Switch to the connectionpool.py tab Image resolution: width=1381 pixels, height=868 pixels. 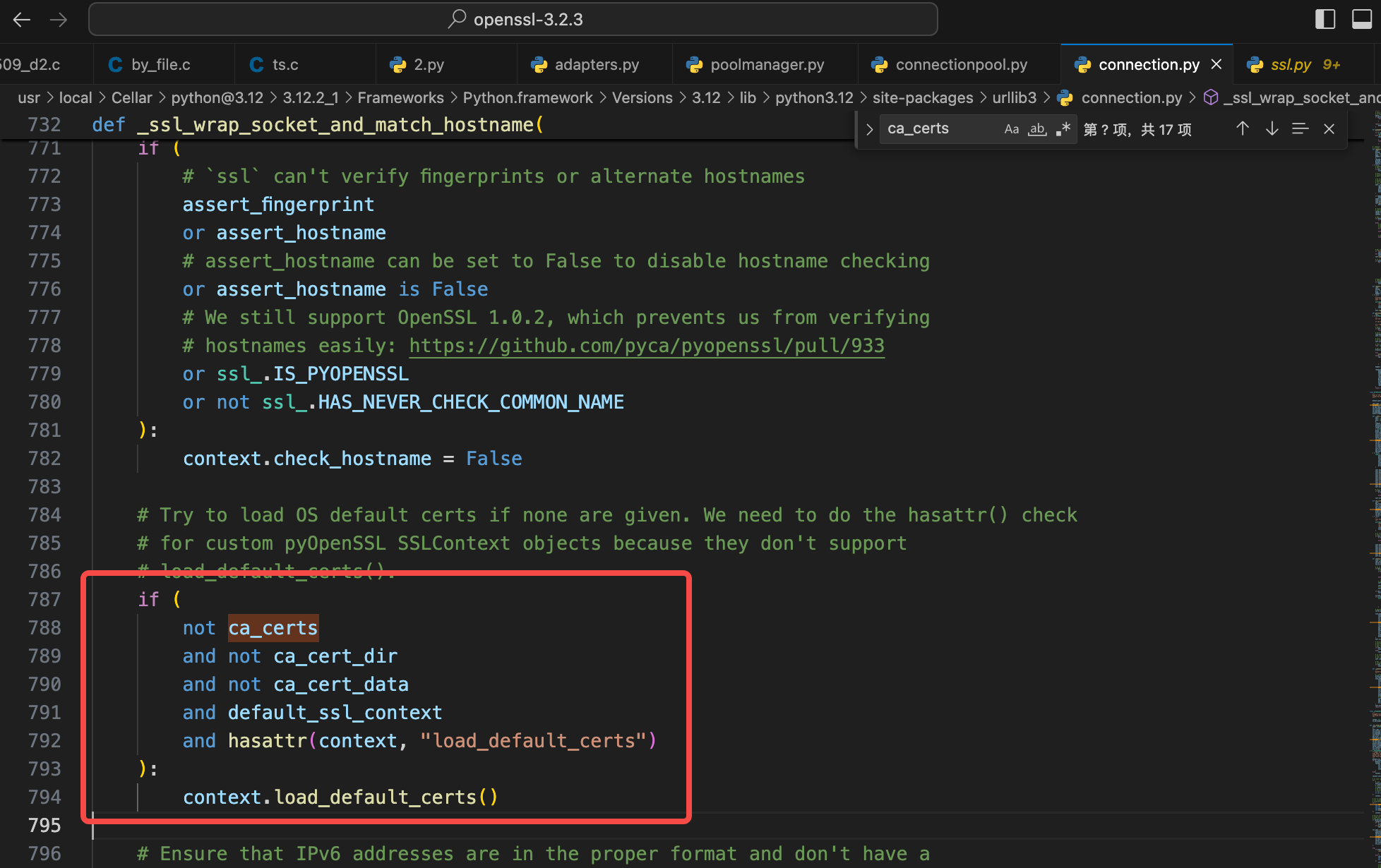pos(962,64)
